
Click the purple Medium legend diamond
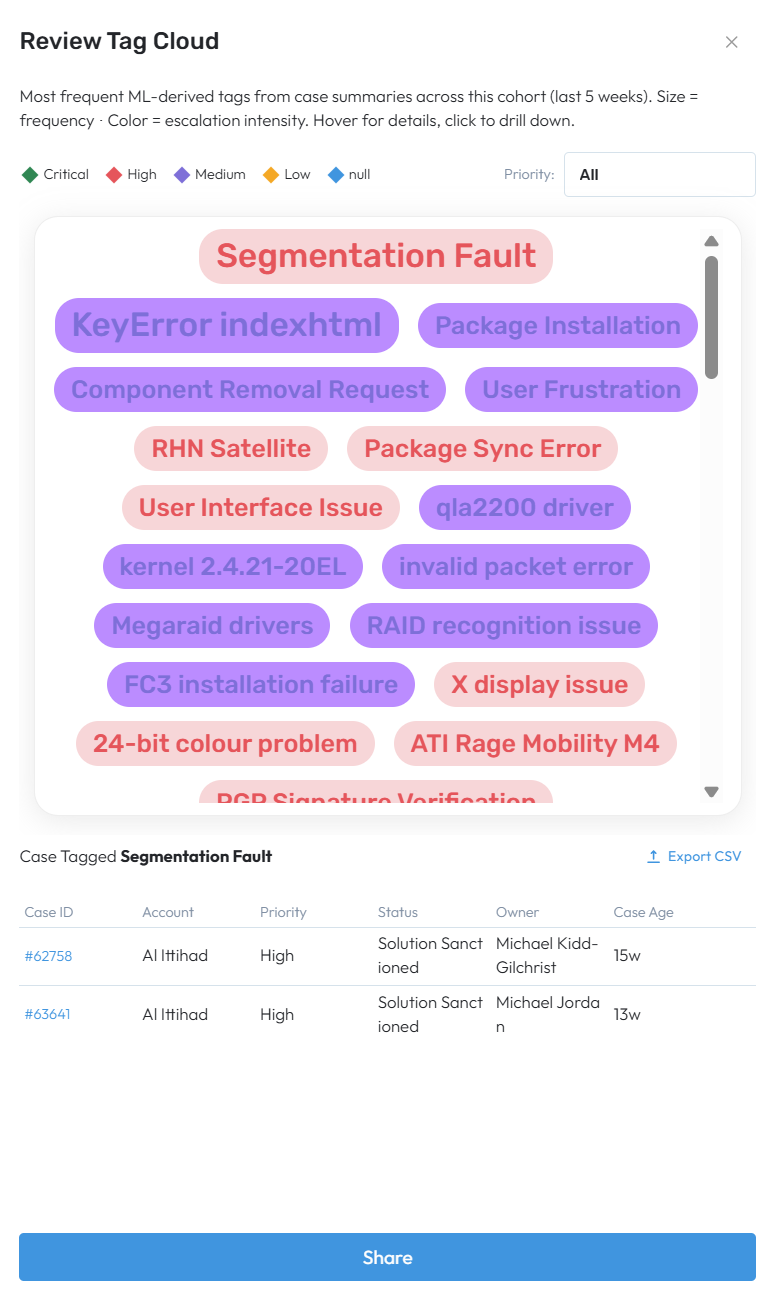[x=182, y=175]
